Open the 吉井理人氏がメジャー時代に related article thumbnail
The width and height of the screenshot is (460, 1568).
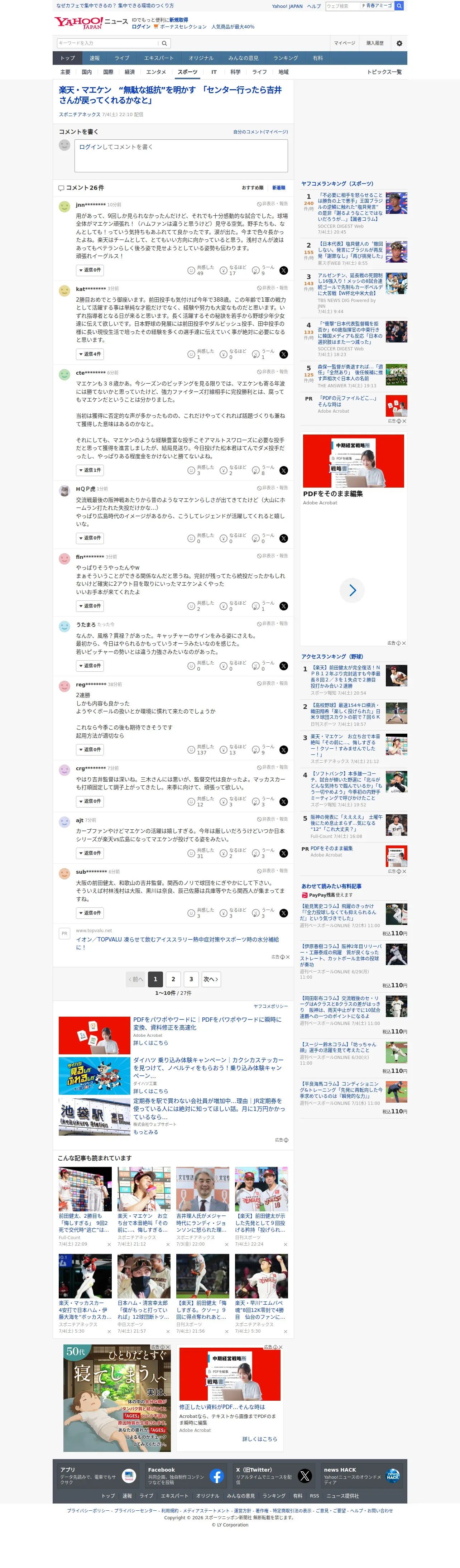click(x=203, y=1189)
